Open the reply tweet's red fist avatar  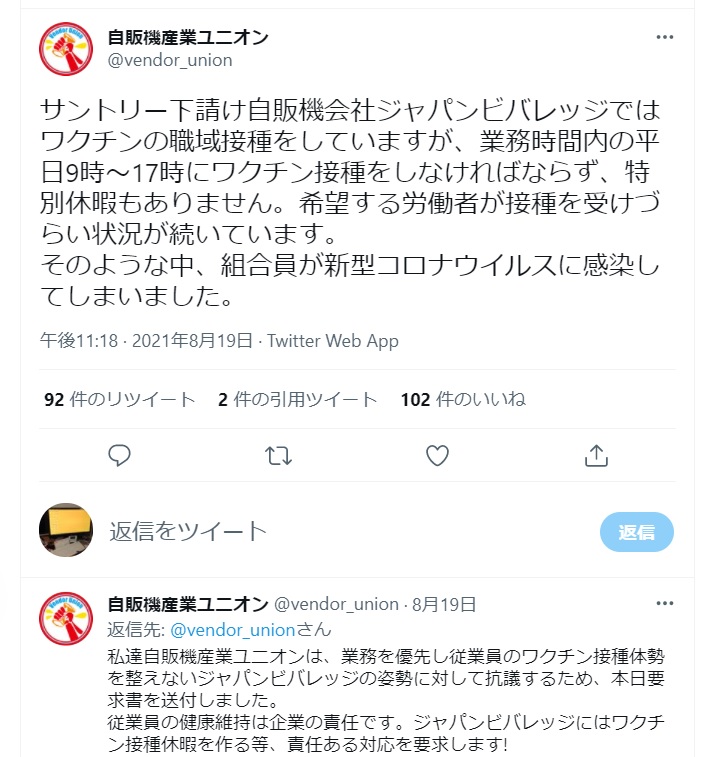pyautogui.click(x=66, y=618)
